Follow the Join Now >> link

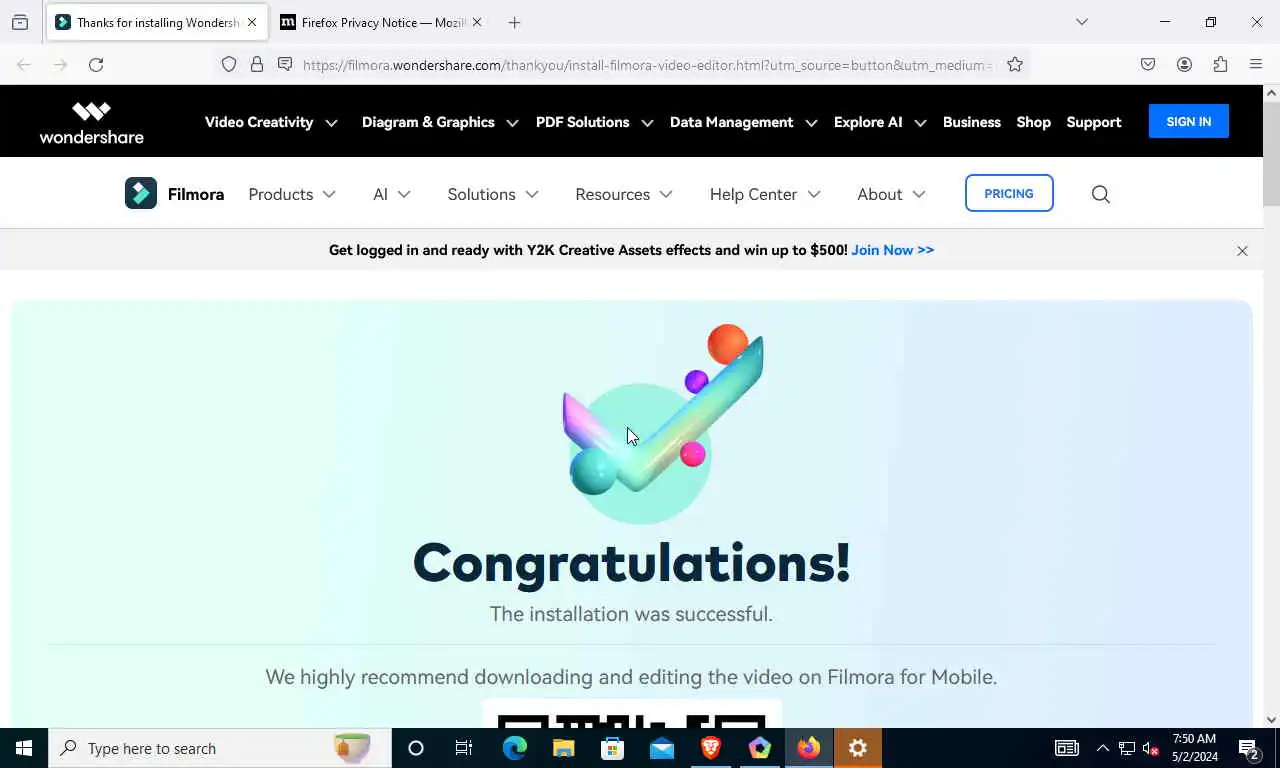893,250
